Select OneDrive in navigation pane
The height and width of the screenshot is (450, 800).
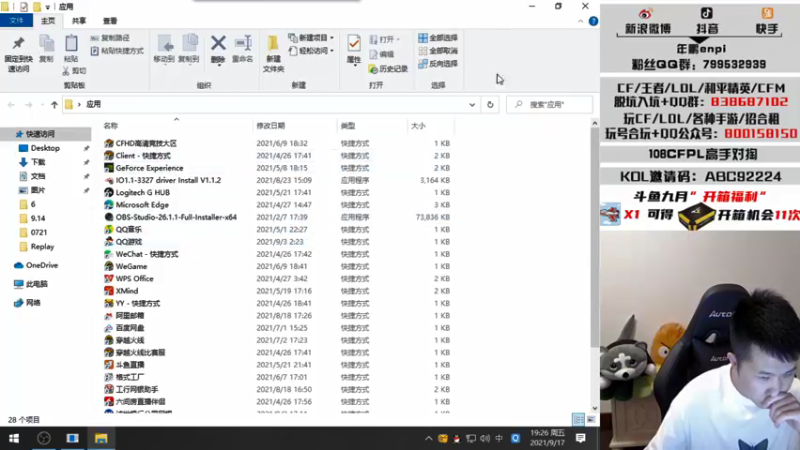[42, 265]
